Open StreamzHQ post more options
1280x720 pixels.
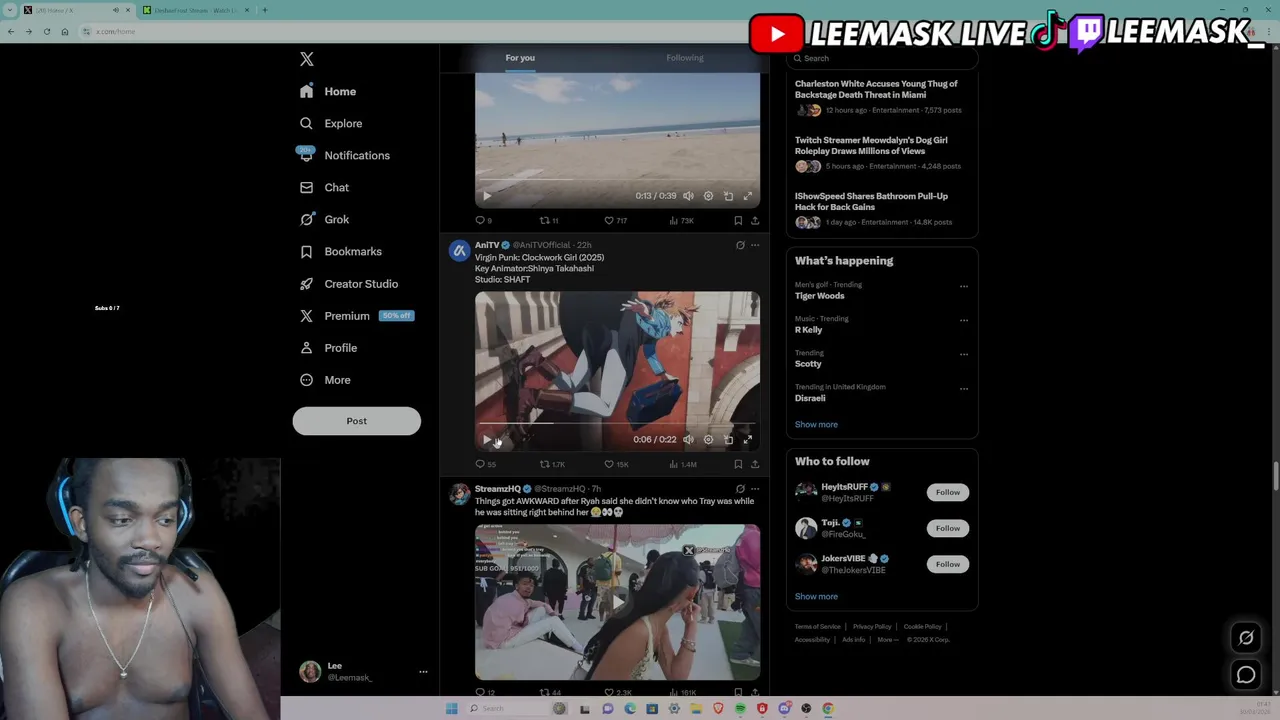[755, 489]
